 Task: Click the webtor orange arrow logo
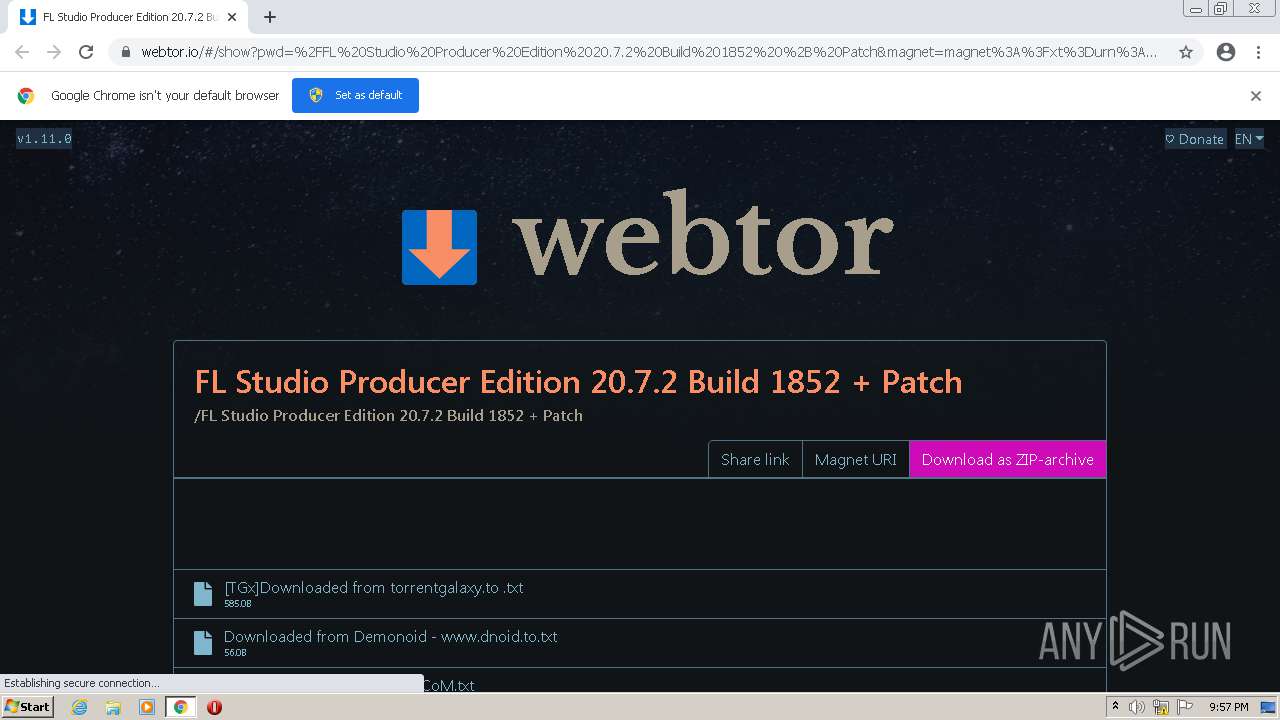click(439, 247)
